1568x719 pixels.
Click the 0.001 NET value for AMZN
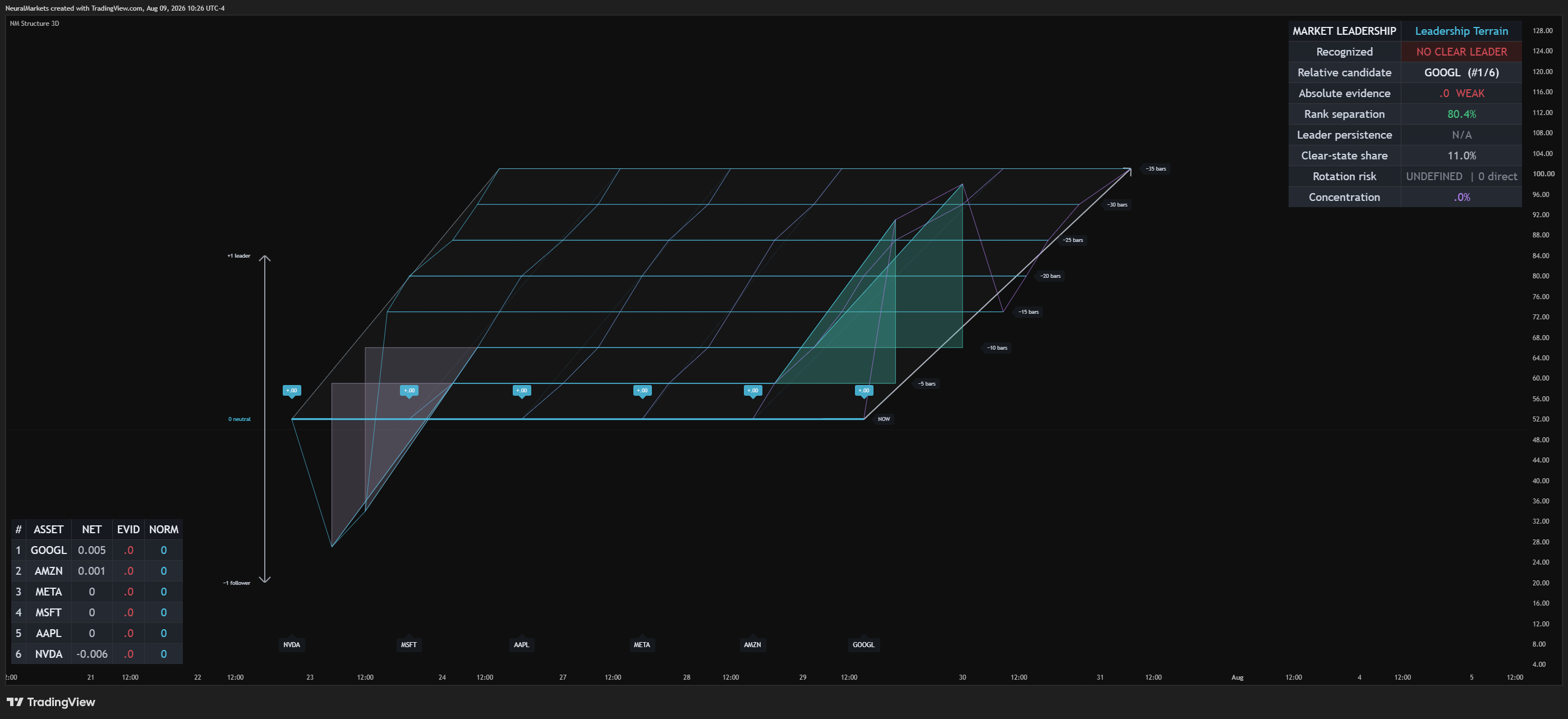pyautogui.click(x=92, y=570)
